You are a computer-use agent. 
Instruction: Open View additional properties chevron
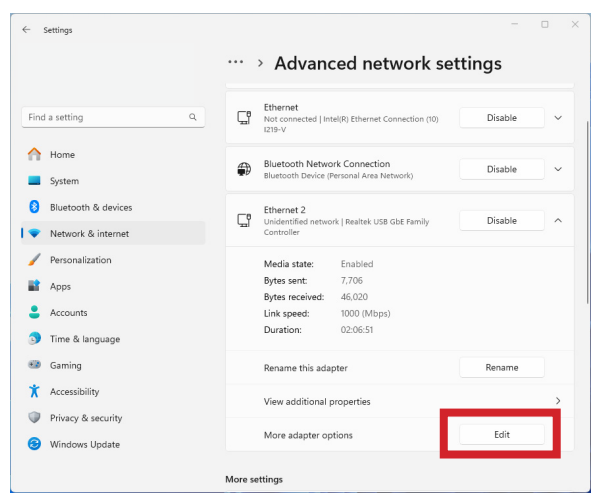click(558, 401)
